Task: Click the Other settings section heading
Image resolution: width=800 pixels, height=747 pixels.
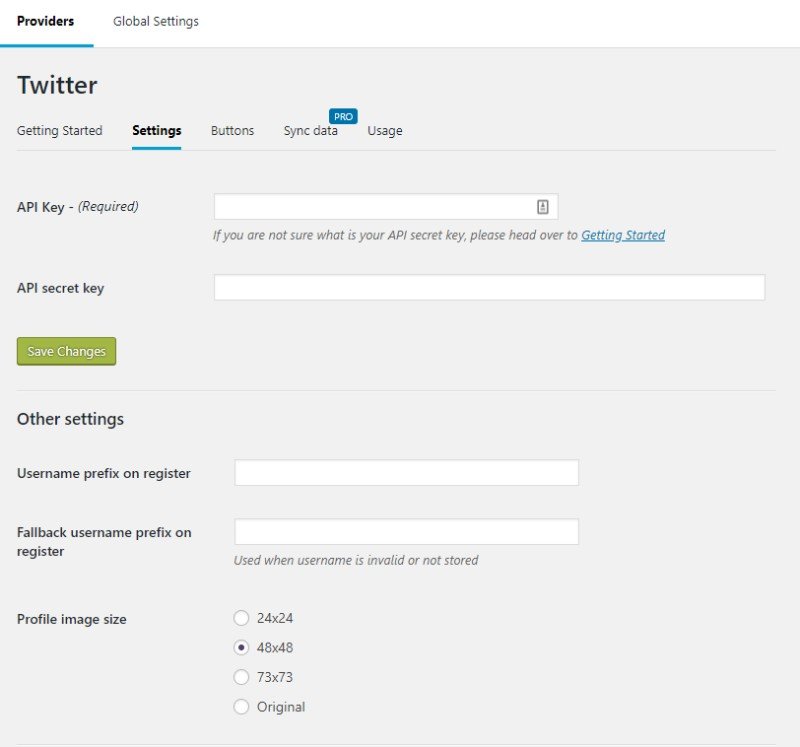Action: 69,419
